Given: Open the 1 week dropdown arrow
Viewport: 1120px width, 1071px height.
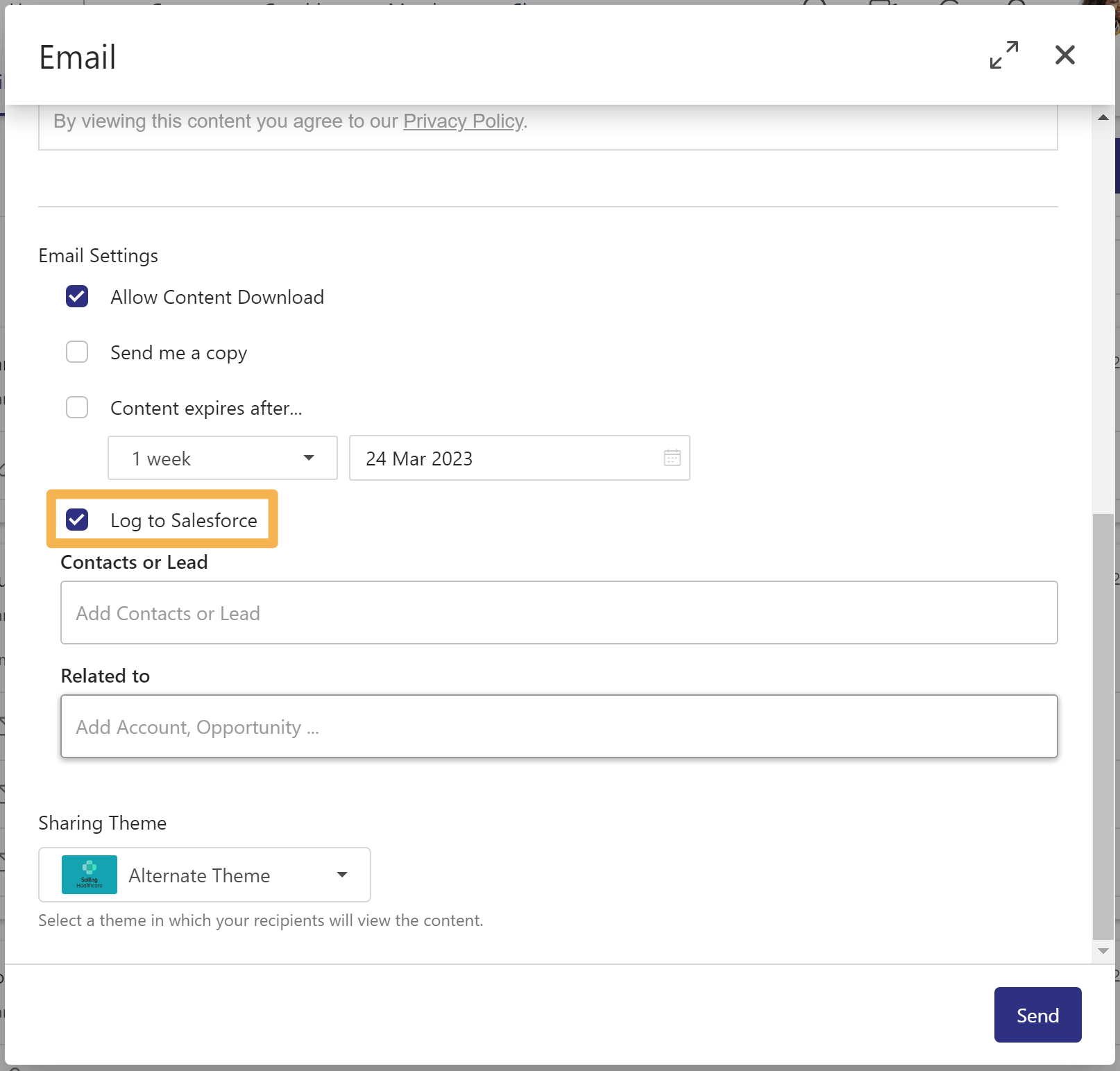Looking at the screenshot, I should 307,458.
